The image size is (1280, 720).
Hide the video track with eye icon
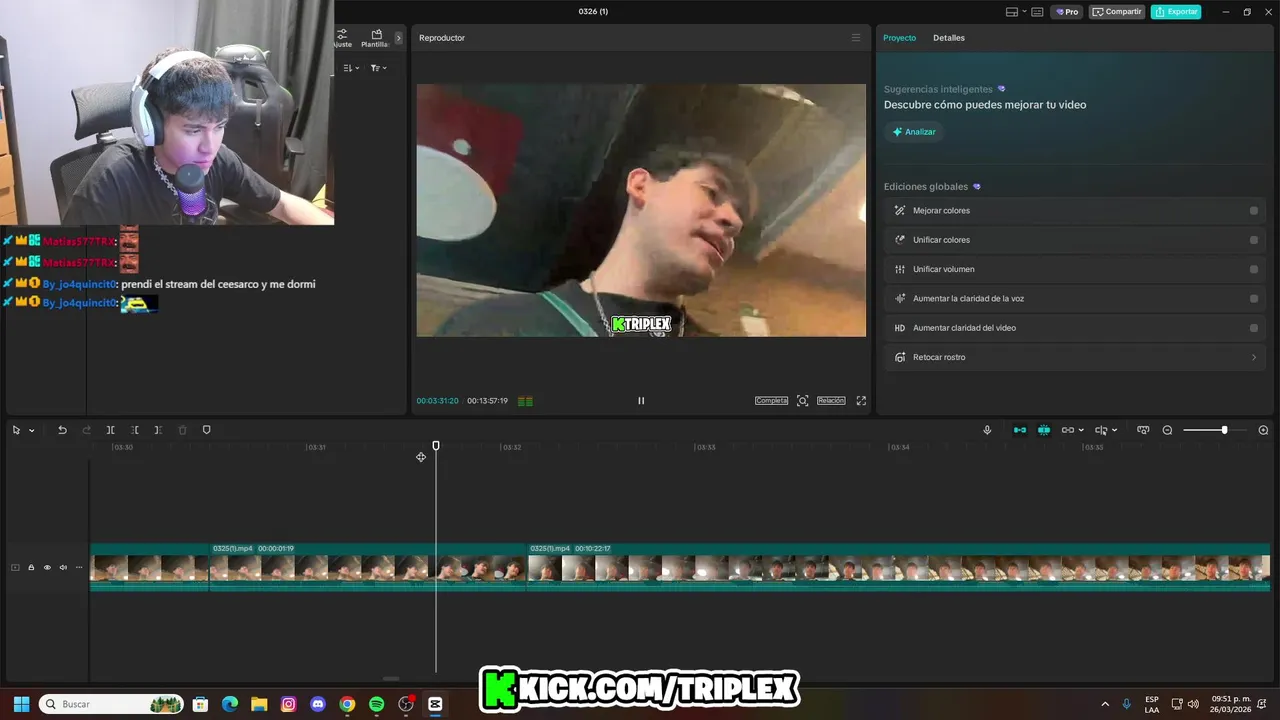(x=47, y=568)
